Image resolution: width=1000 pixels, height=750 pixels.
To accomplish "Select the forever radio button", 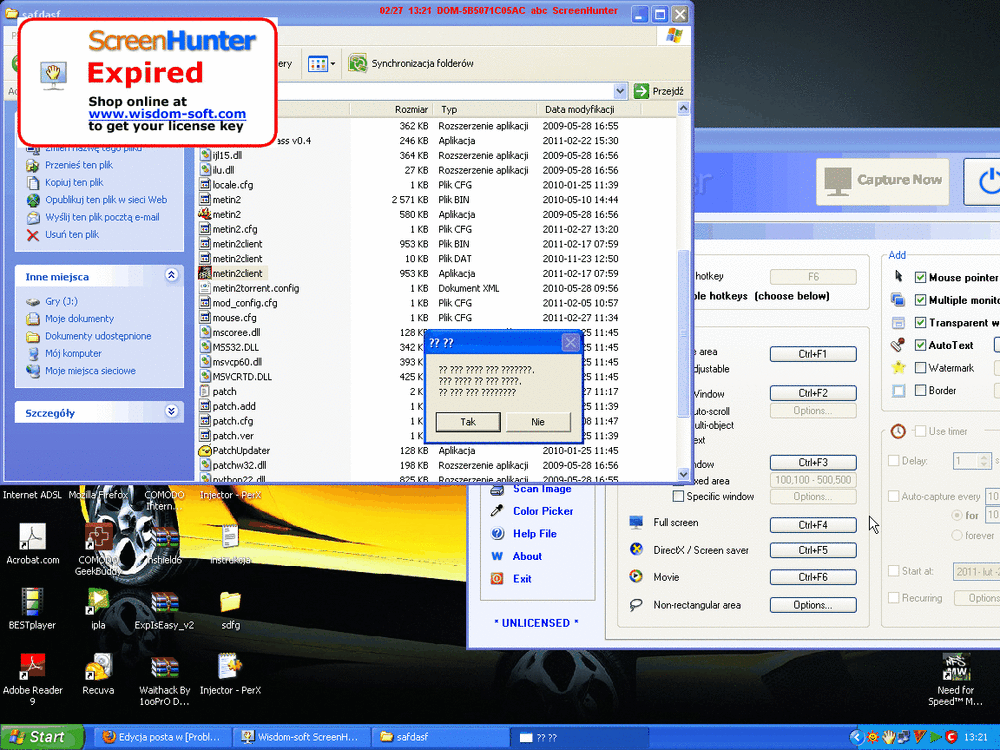I will [x=957, y=536].
